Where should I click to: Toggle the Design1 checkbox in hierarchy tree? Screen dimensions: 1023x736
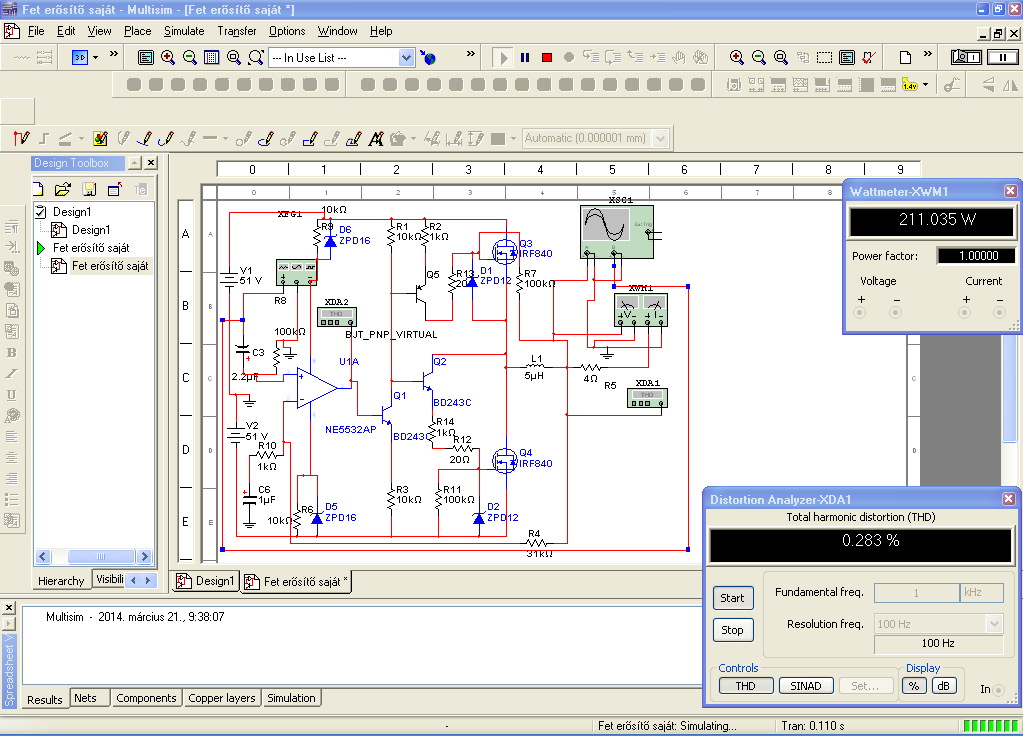[41, 211]
